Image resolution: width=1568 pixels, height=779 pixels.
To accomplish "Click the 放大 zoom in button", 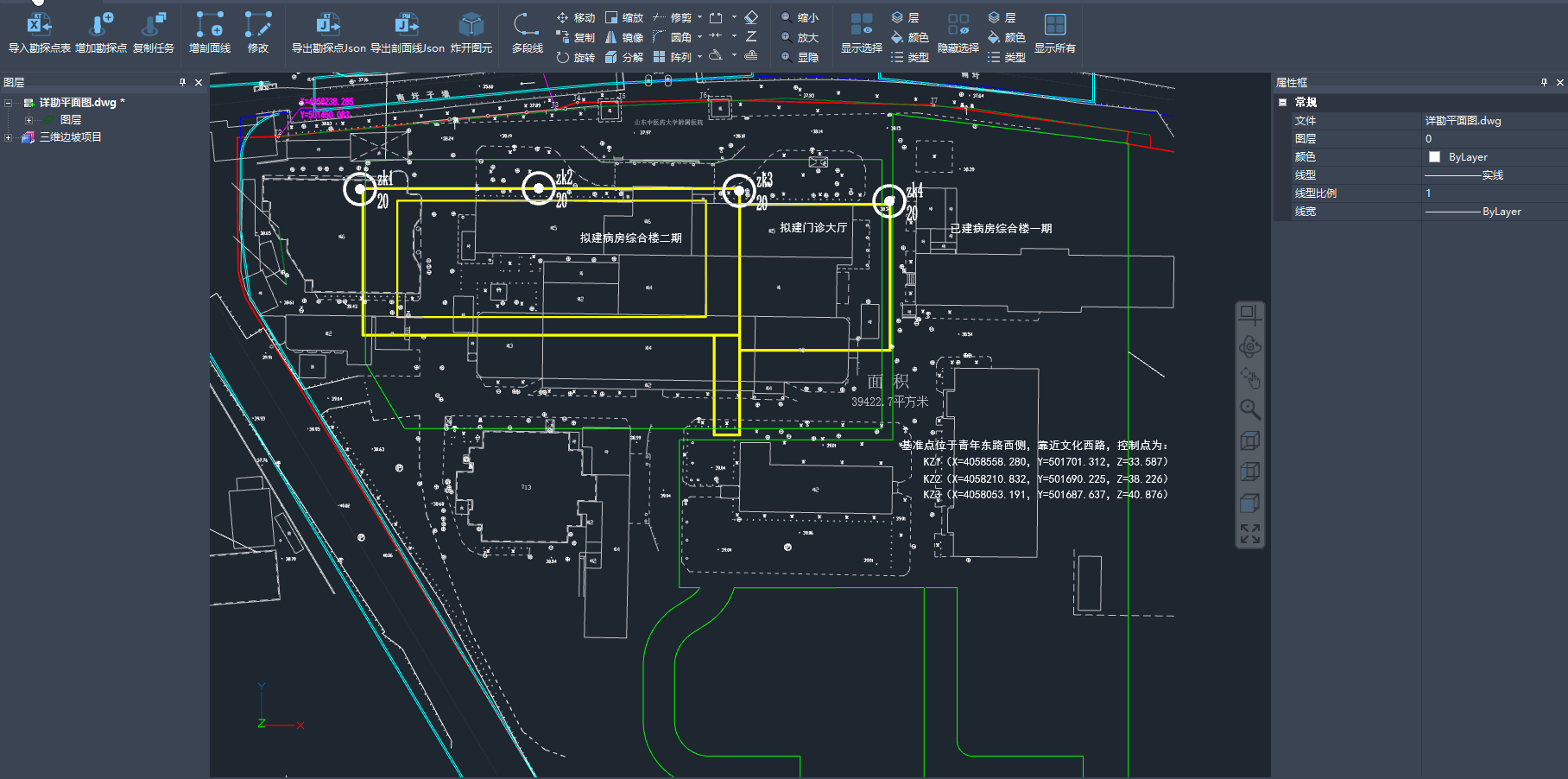I will 800,37.
